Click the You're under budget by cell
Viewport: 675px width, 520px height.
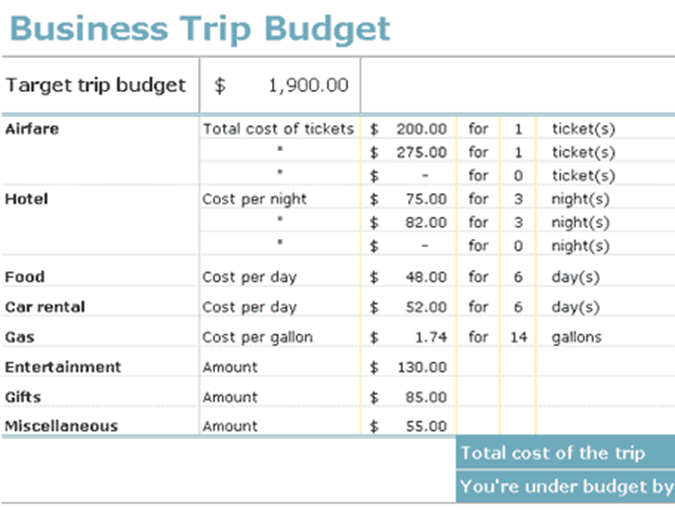pos(565,487)
